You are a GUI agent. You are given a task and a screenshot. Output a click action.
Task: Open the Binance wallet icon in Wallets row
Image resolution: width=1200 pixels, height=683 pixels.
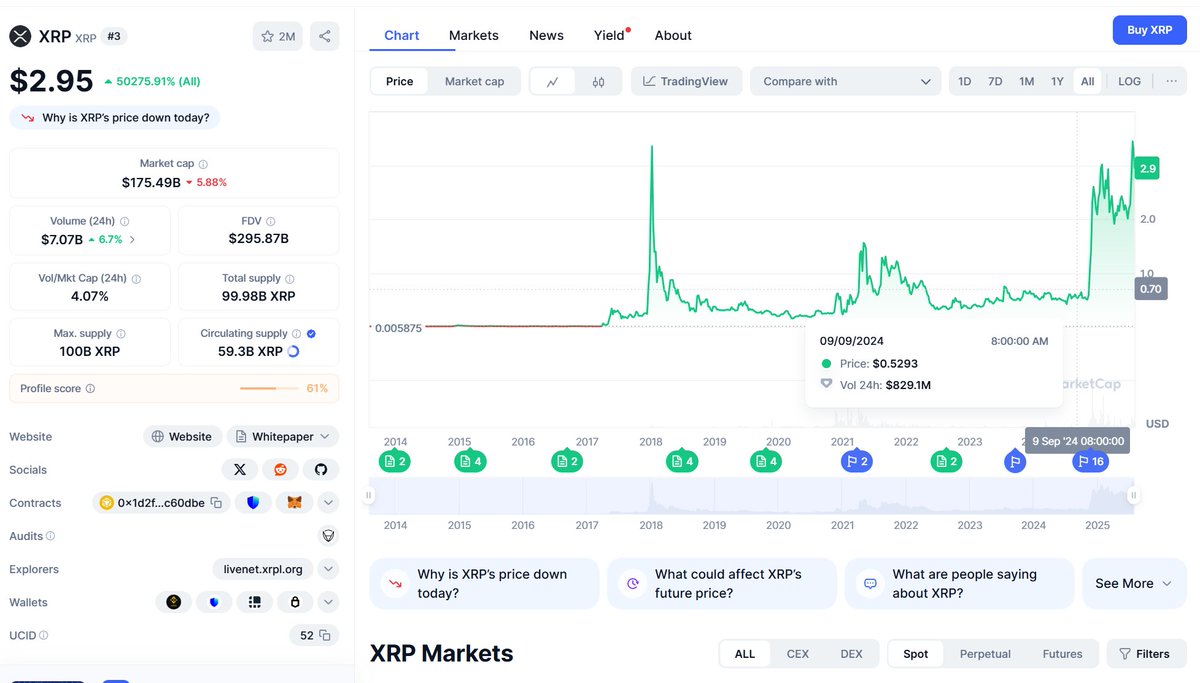click(x=174, y=602)
